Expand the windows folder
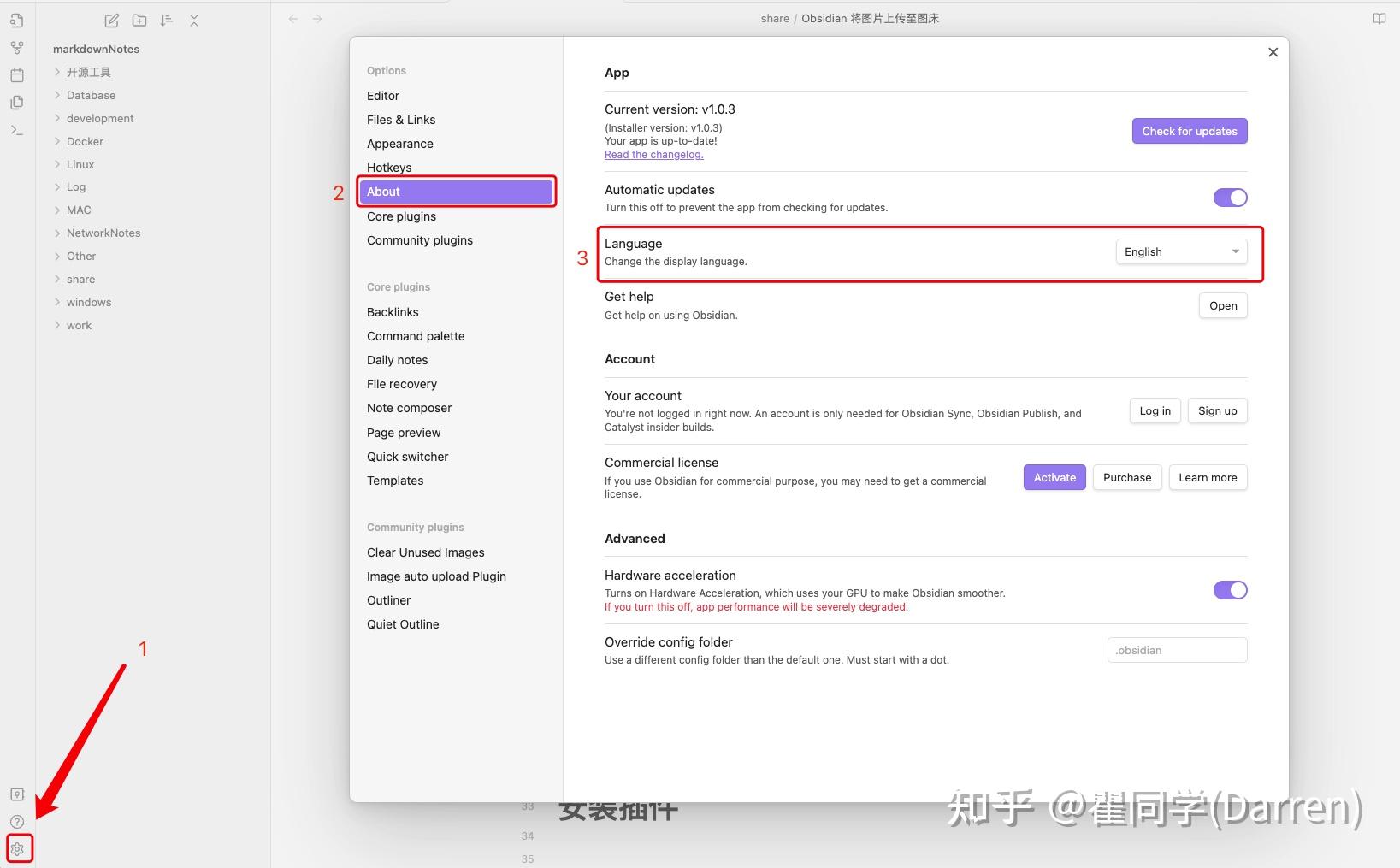Screen dimensions: 1400x868 click(89, 302)
